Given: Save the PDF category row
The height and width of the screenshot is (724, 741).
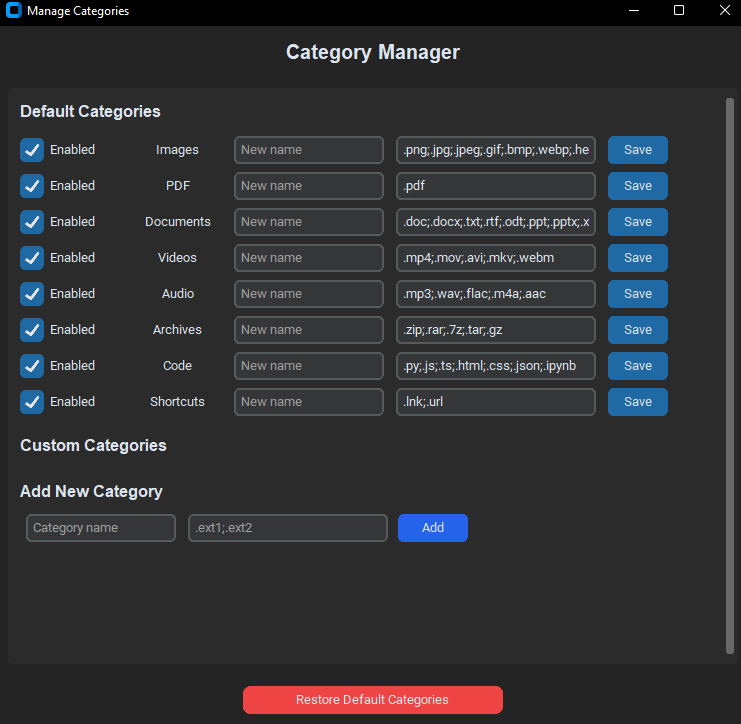Looking at the screenshot, I should pyautogui.click(x=638, y=186).
